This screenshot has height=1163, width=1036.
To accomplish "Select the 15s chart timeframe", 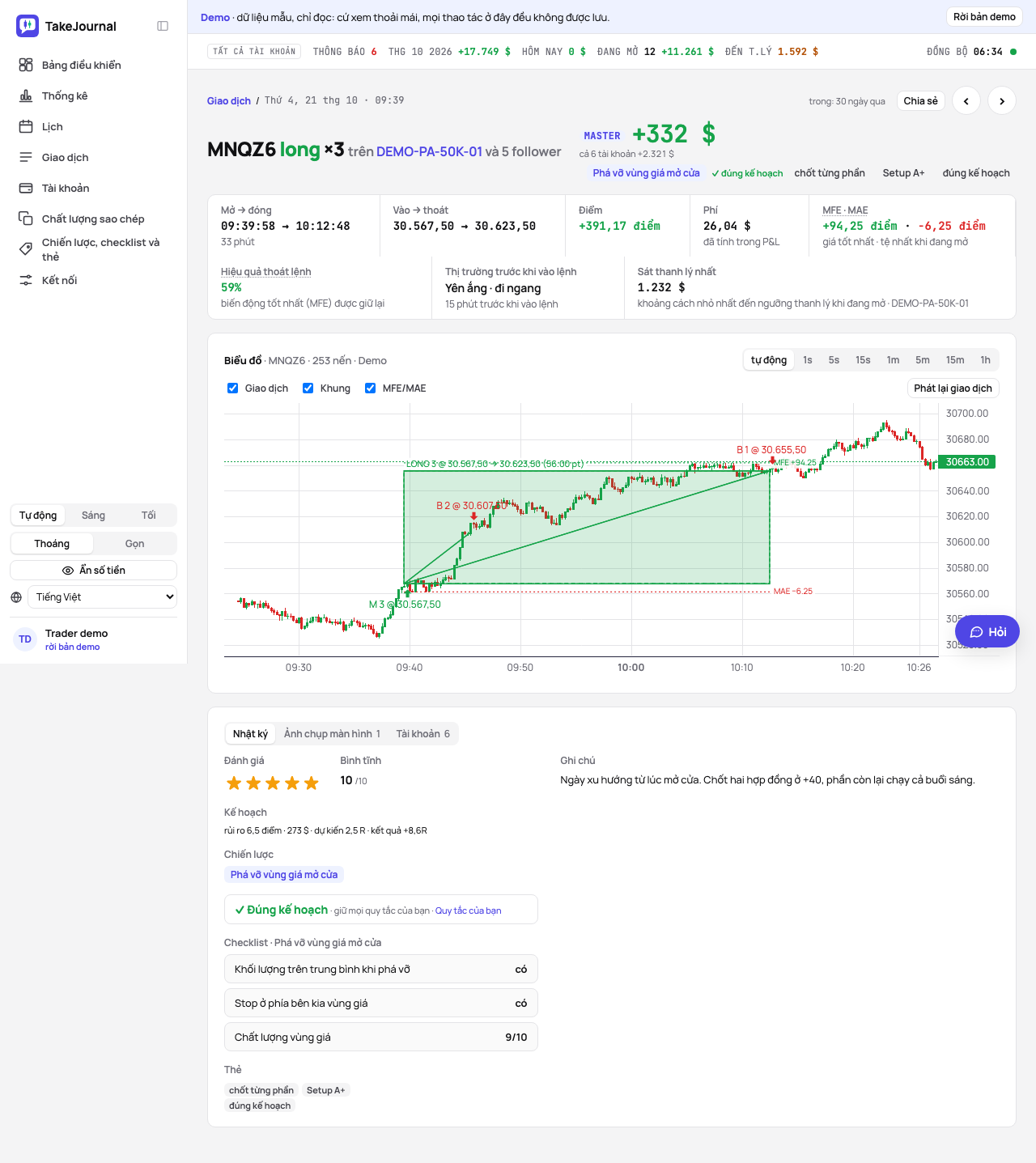I will click(x=863, y=360).
